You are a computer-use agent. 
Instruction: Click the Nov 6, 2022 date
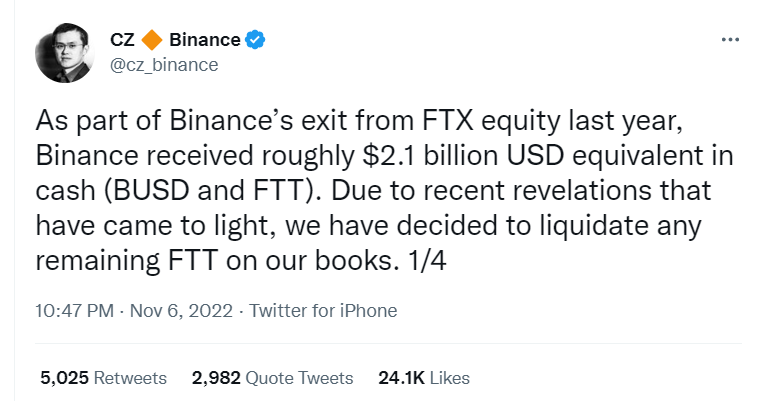[x=181, y=310]
